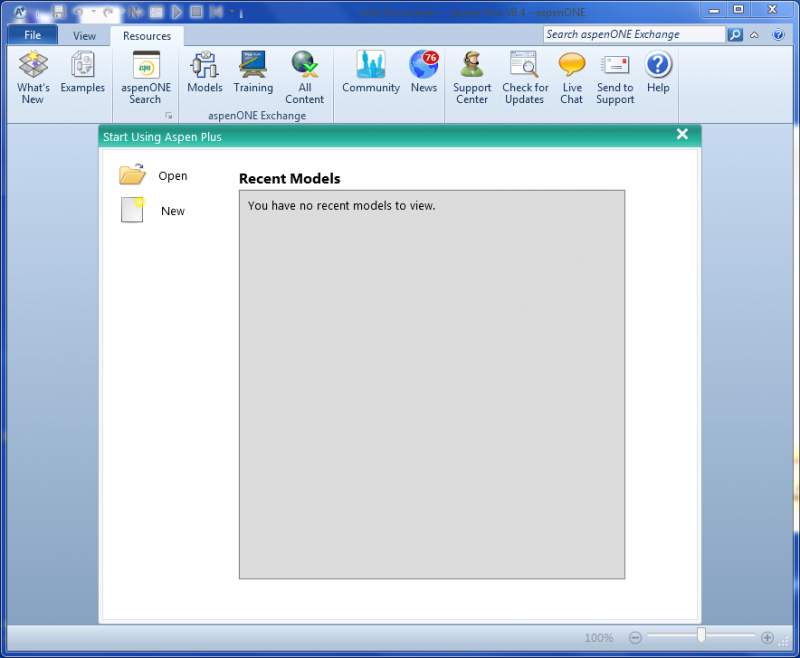The height and width of the screenshot is (658, 800).
Task: Click the 100% zoom level text
Action: pos(599,638)
